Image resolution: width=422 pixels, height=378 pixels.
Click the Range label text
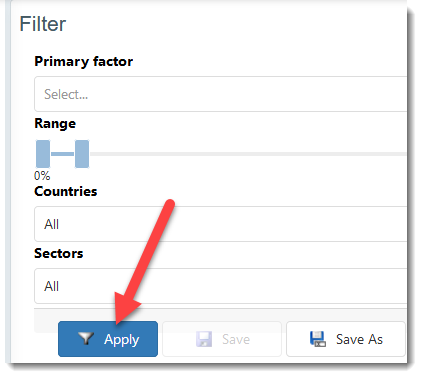point(55,124)
